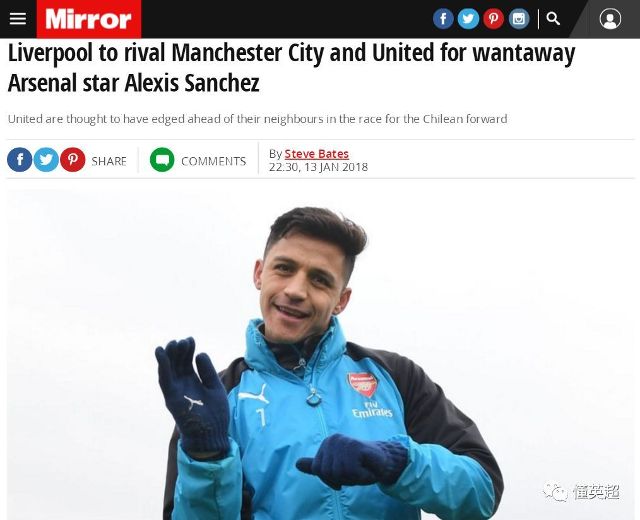The height and width of the screenshot is (520, 640).
Task: Open the user profile account icon
Action: 610,19
